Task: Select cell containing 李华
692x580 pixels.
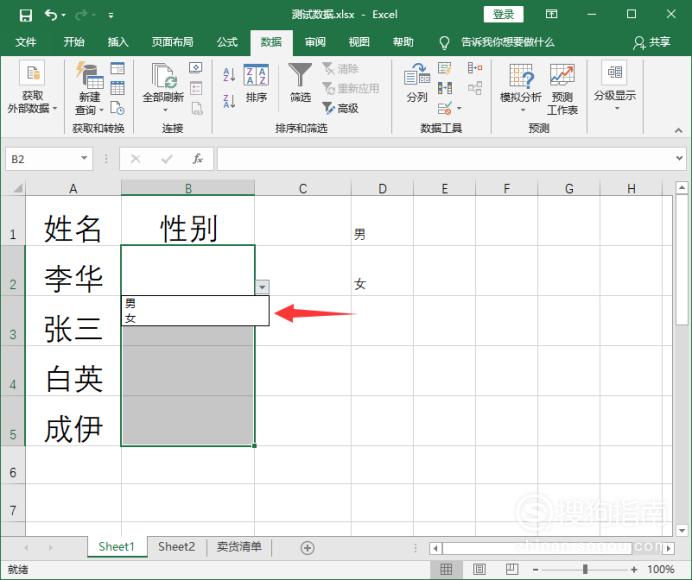Action: (x=73, y=271)
